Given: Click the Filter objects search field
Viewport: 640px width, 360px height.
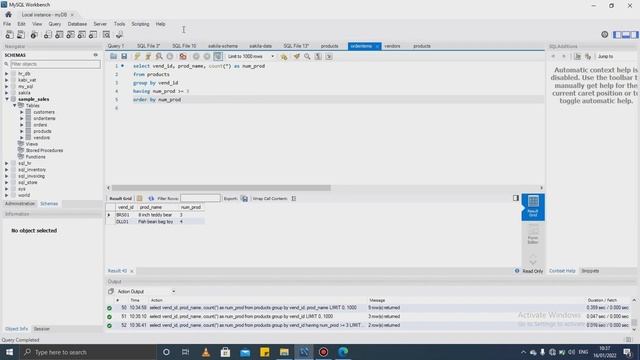Looking at the screenshot, I should coord(55,64).
